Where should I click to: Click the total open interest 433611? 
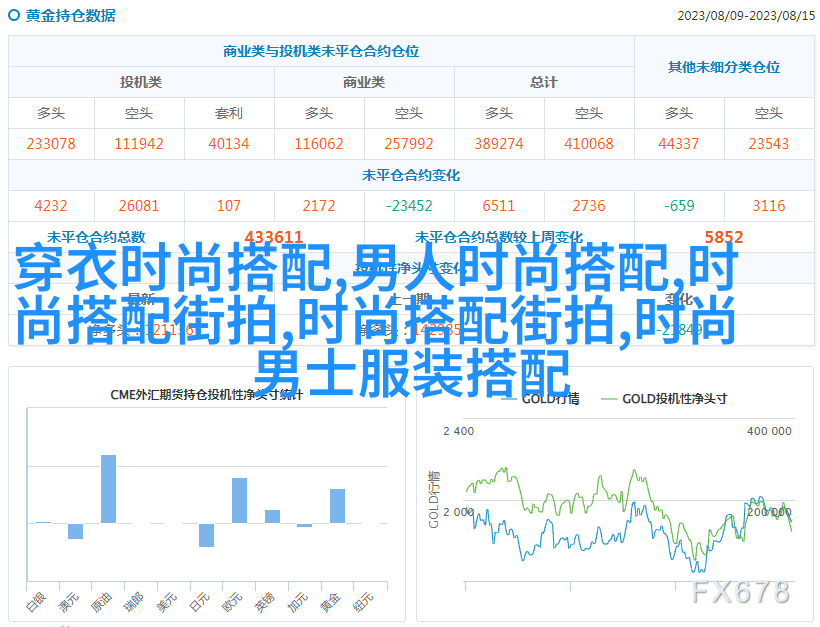point(274,237)
